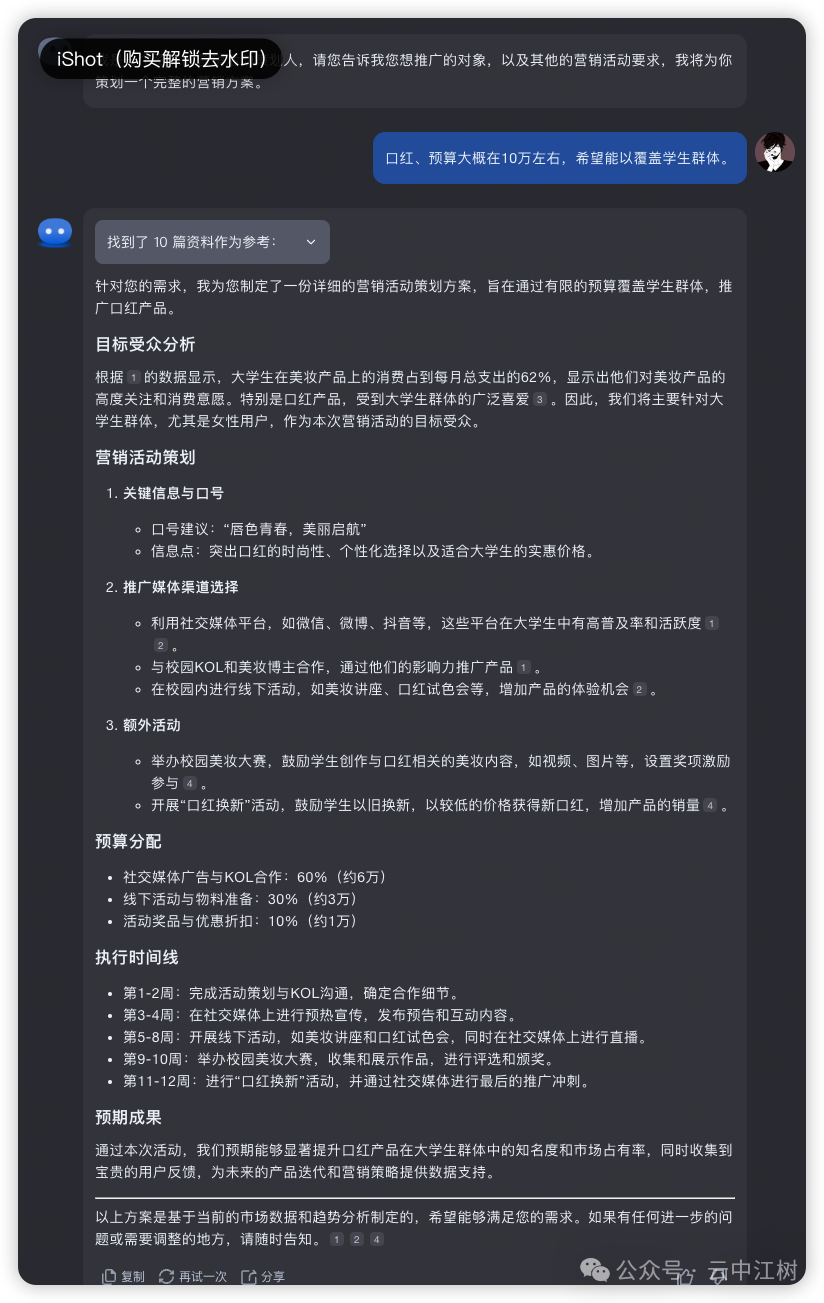Viewport: 824px width, 1303px height.
Task: Click the iShot watermark purchase banner
Action: [162, 58]
